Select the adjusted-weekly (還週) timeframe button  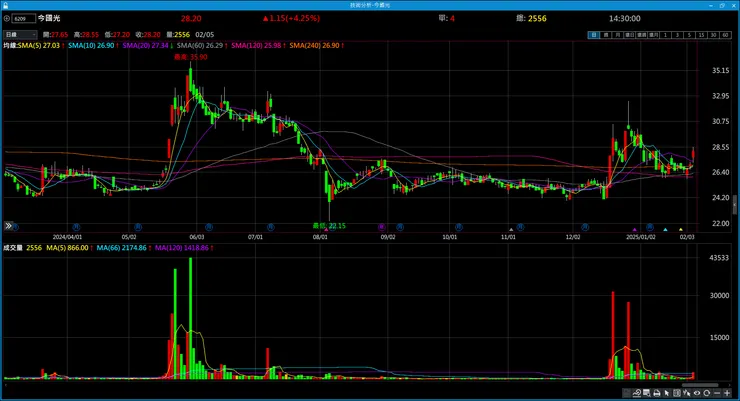point(641,35)
